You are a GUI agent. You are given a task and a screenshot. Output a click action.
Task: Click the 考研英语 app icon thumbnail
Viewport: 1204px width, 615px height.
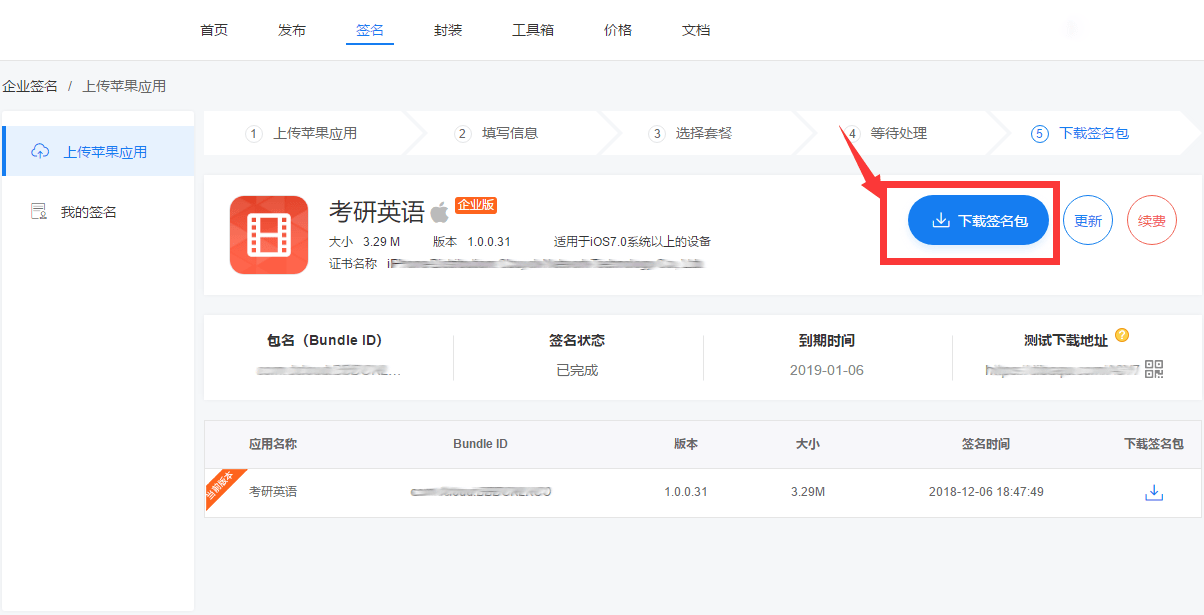click(268, 235)
